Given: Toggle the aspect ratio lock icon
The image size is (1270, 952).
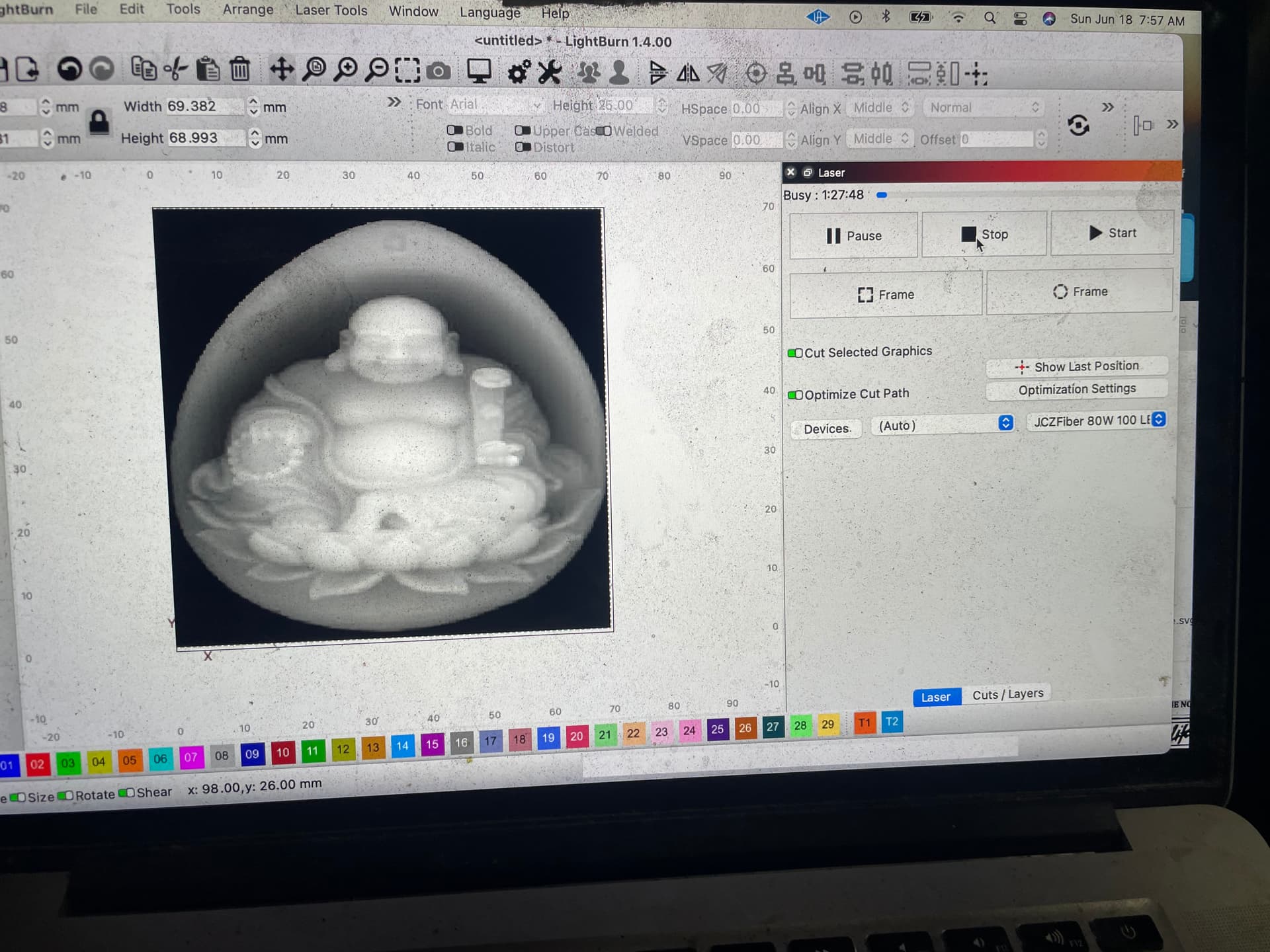Looking at the screenshot, I should (x=99, y=122).
